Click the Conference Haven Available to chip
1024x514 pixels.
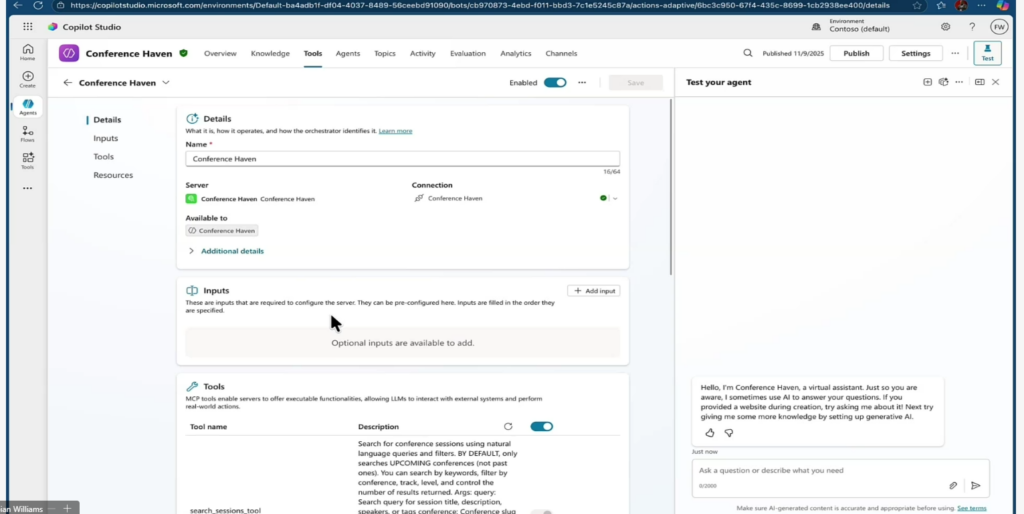(x=221, y=231)
